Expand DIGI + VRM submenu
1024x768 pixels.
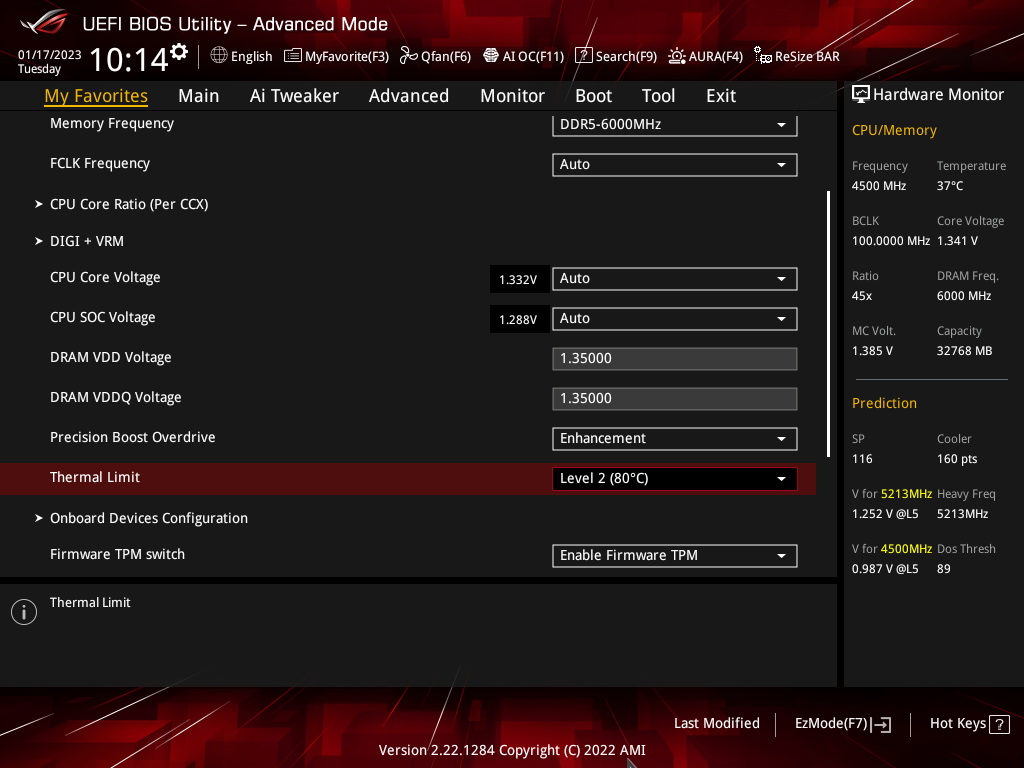(x=87, y=242)
